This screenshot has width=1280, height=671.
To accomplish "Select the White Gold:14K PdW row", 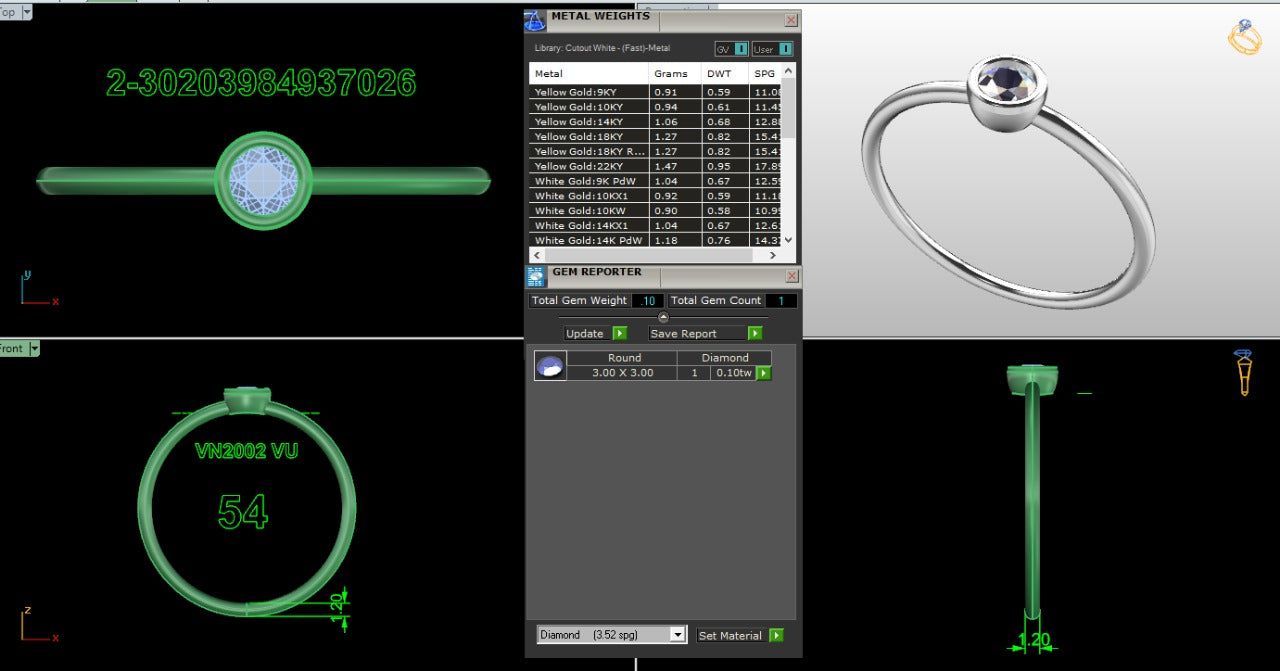I will [655, 240].
